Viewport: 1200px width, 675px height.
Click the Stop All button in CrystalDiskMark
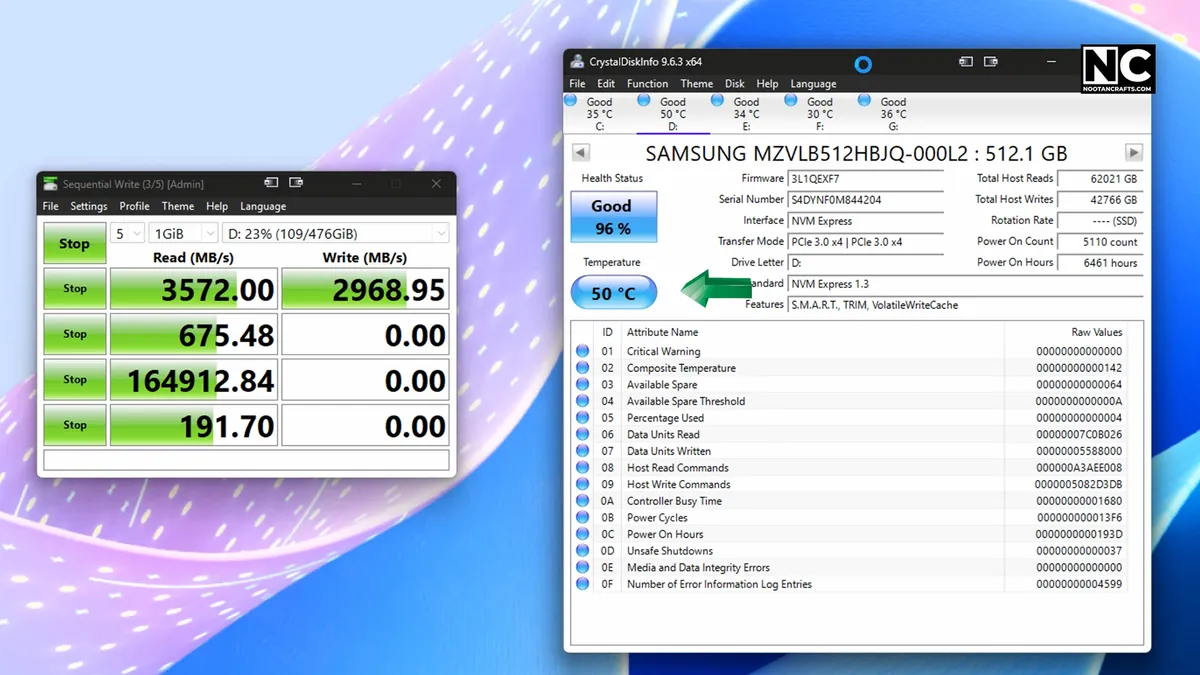(x=74, y=243)
